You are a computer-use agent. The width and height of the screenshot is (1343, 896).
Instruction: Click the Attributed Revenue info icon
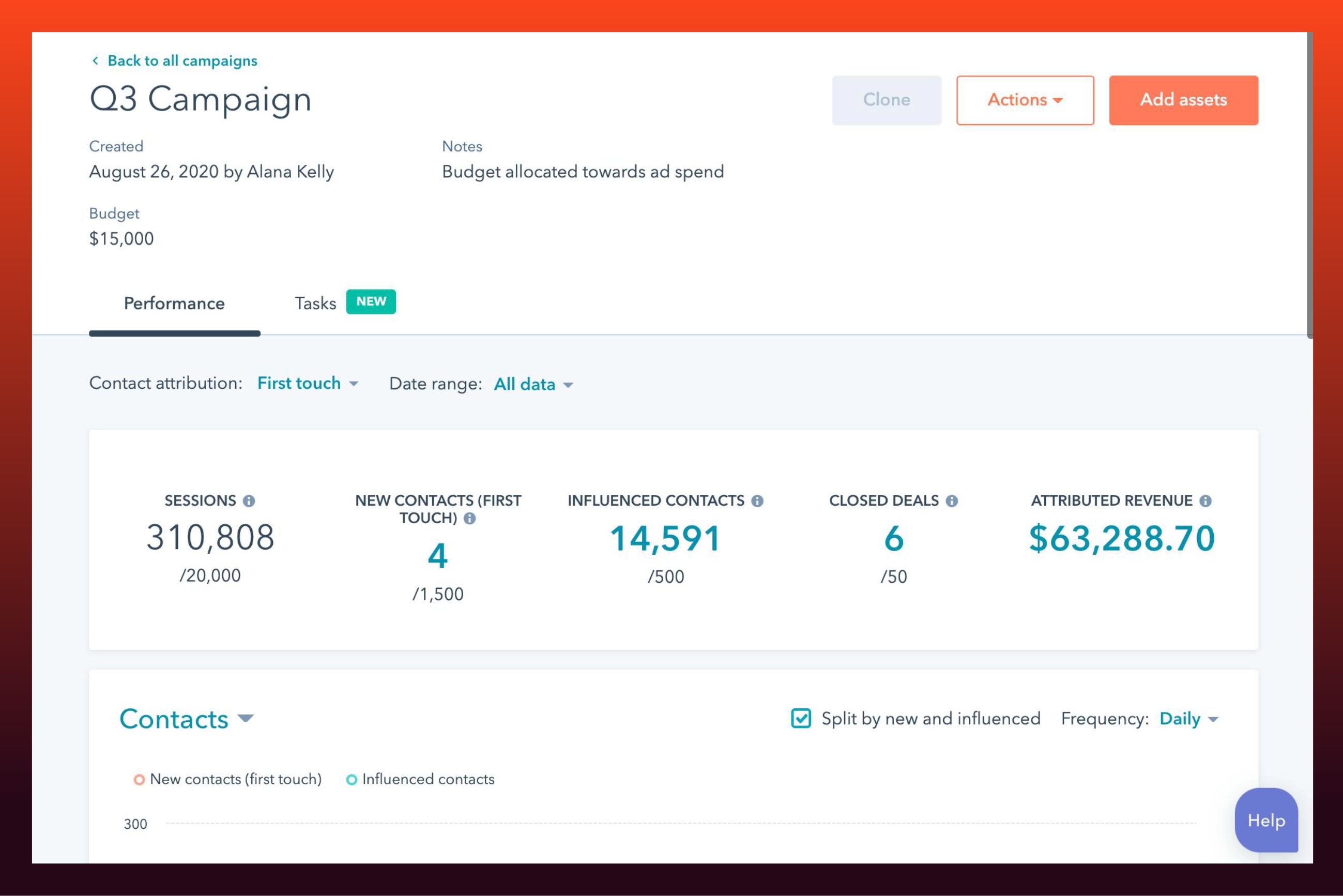point(1205,501)
